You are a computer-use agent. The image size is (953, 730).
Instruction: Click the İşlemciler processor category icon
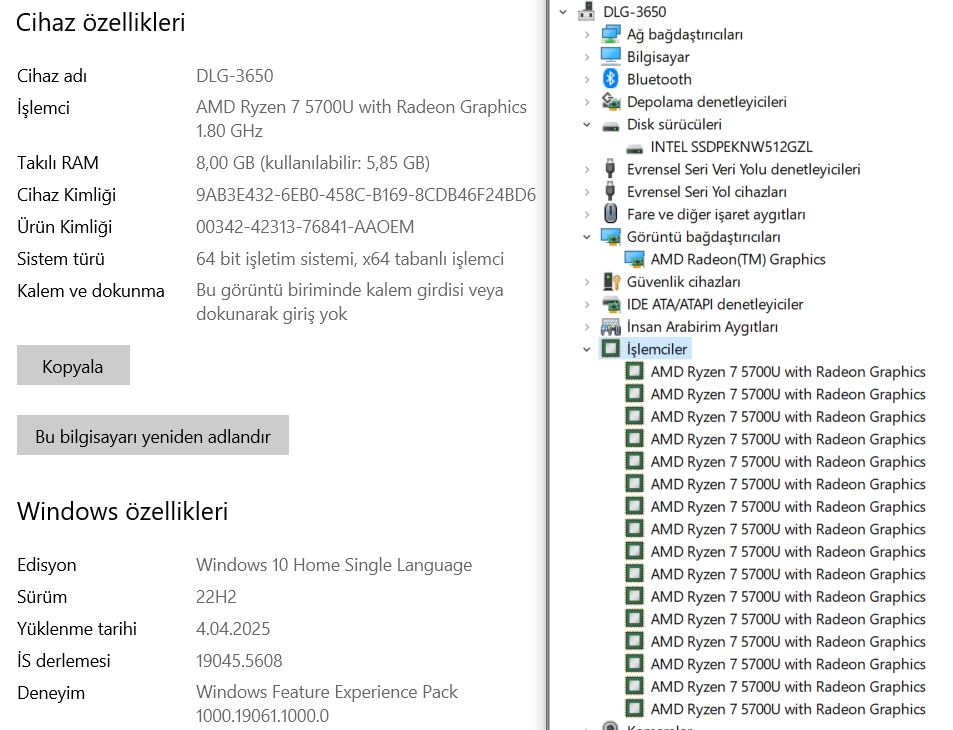click(x=611, y=349)
